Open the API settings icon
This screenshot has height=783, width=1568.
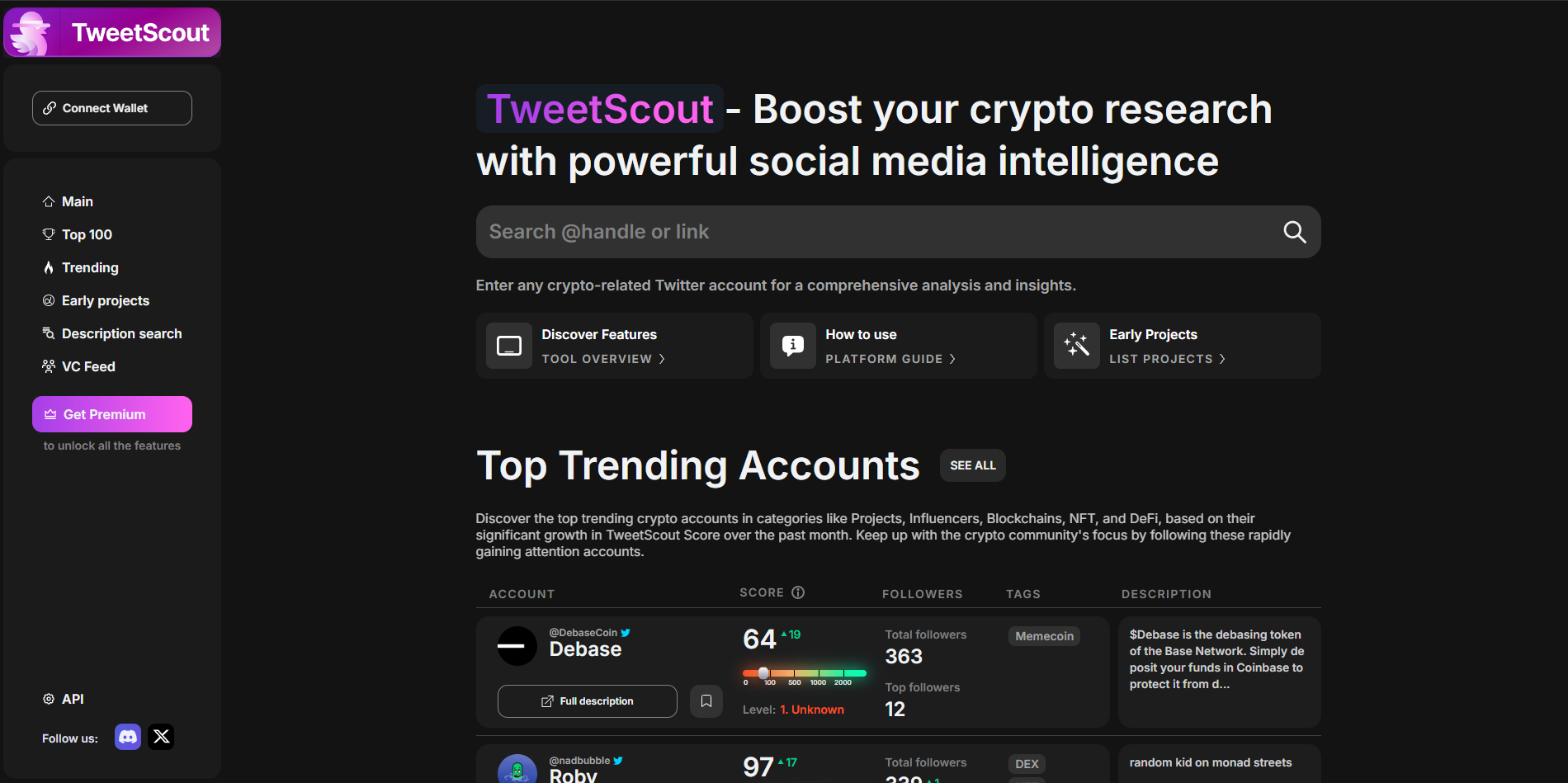point(49,698)
